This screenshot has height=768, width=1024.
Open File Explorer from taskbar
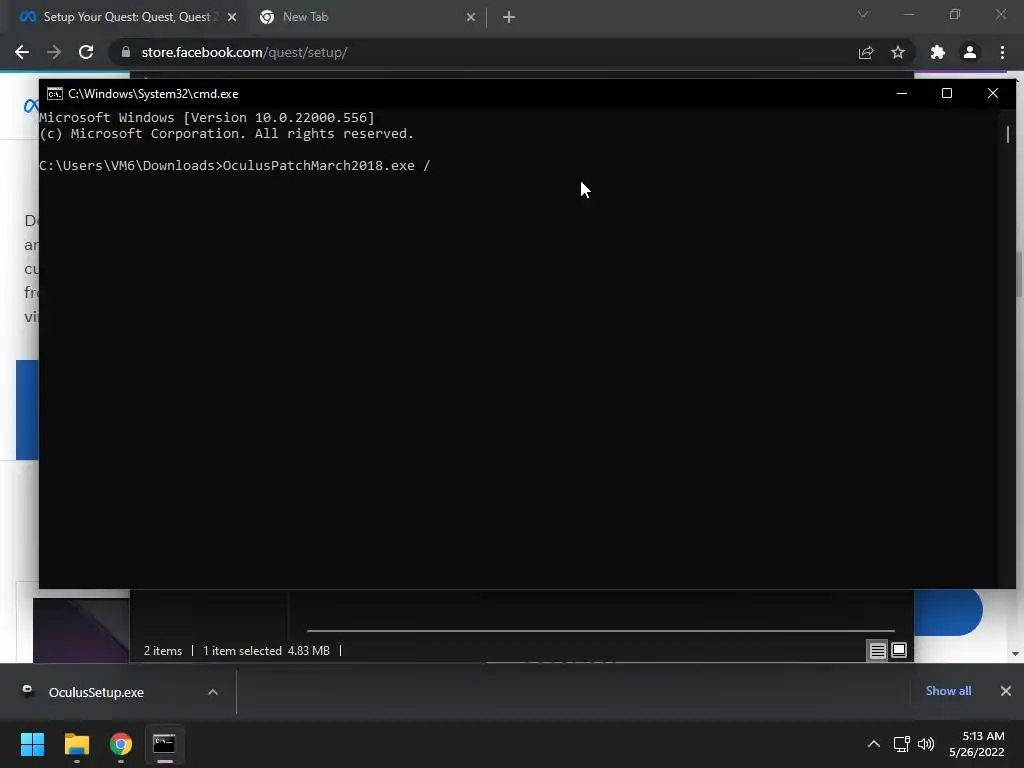(x=76, y=744)
